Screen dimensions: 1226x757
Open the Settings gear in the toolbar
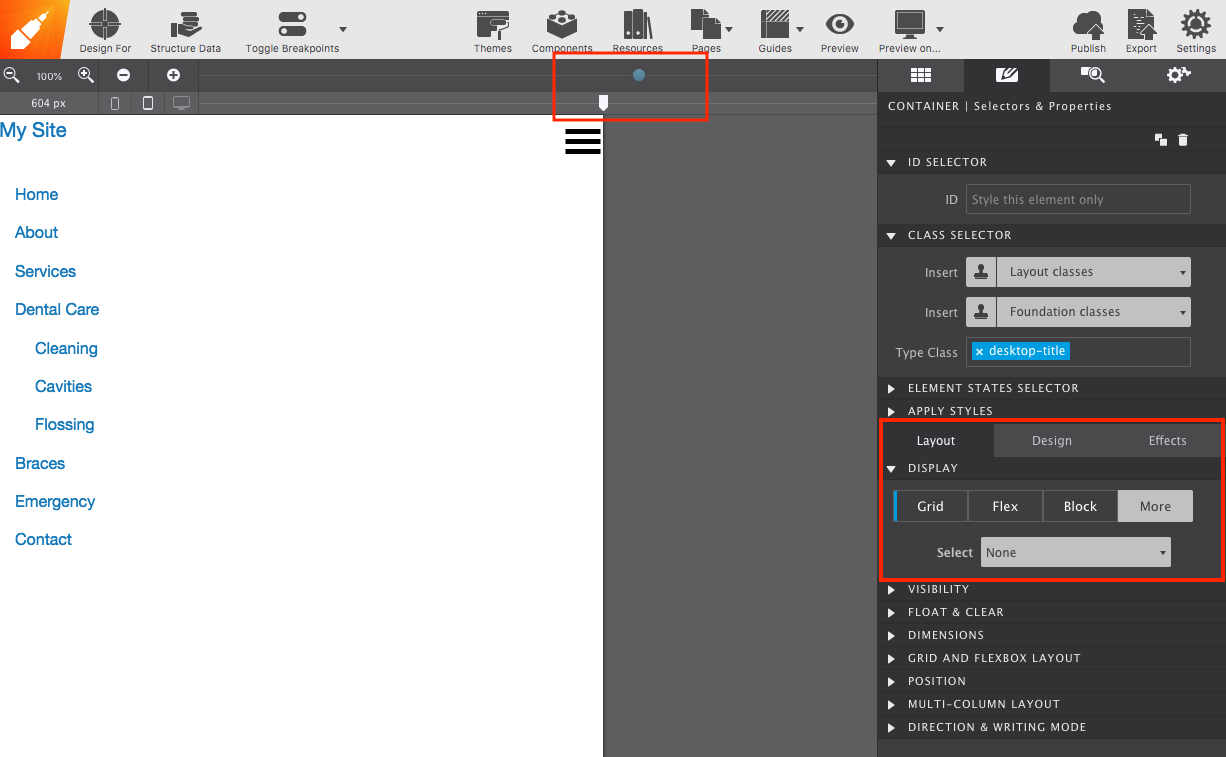pos(1195,24)
